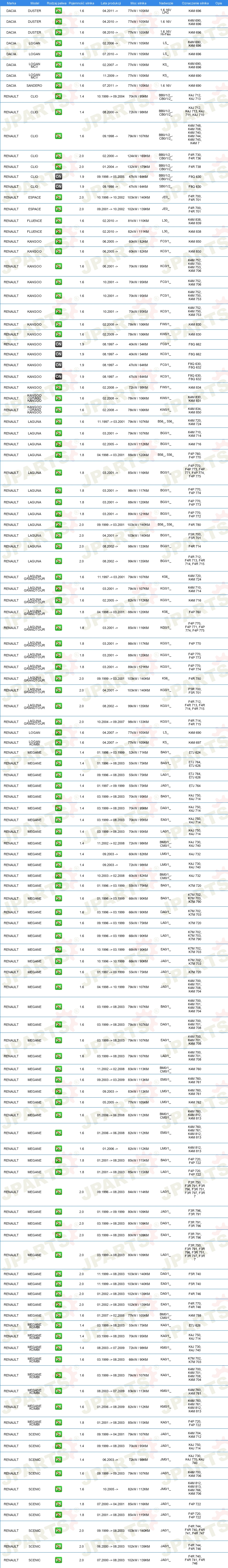Click ON diesel icon for Kangoo 47kW KC0/1_
The height and width of the screenshot is (1568, 228).
[x=58, y=377]
